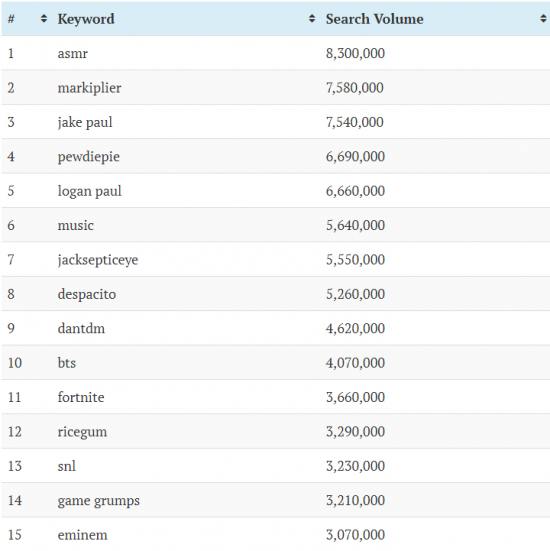
Task: Click the # column header
Action: [x=11, y=19]
